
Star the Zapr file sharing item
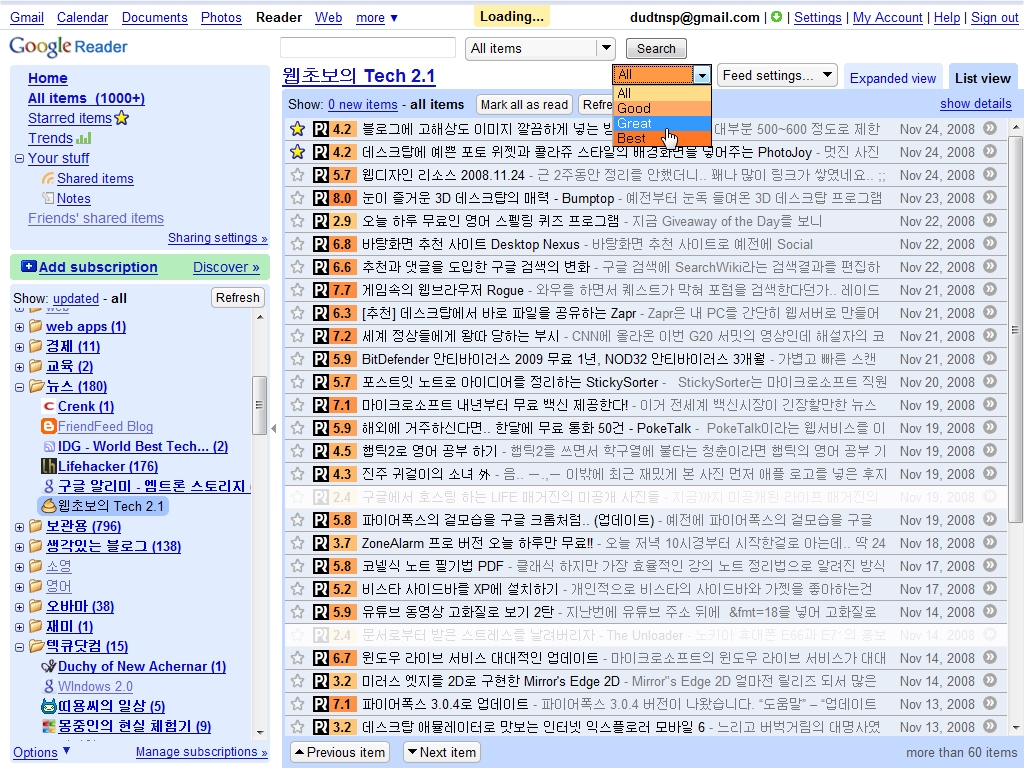point(297,313)
